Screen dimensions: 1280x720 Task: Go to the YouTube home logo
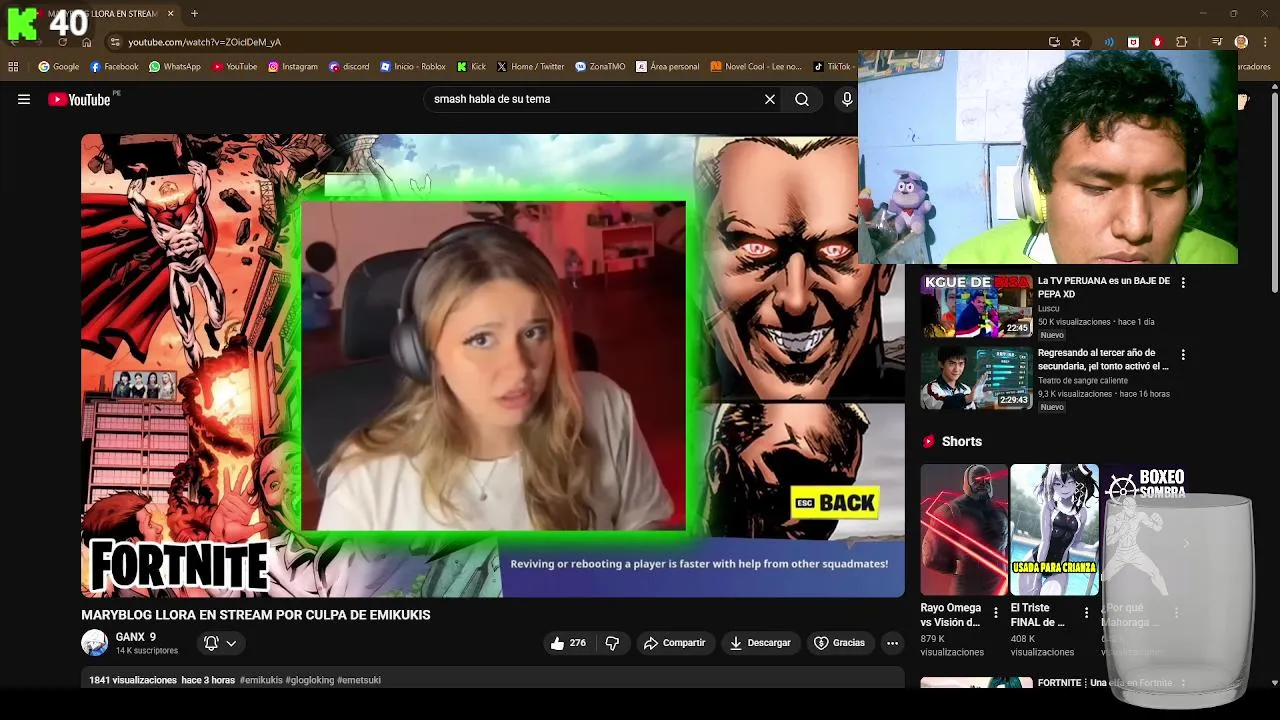point(79,99)
